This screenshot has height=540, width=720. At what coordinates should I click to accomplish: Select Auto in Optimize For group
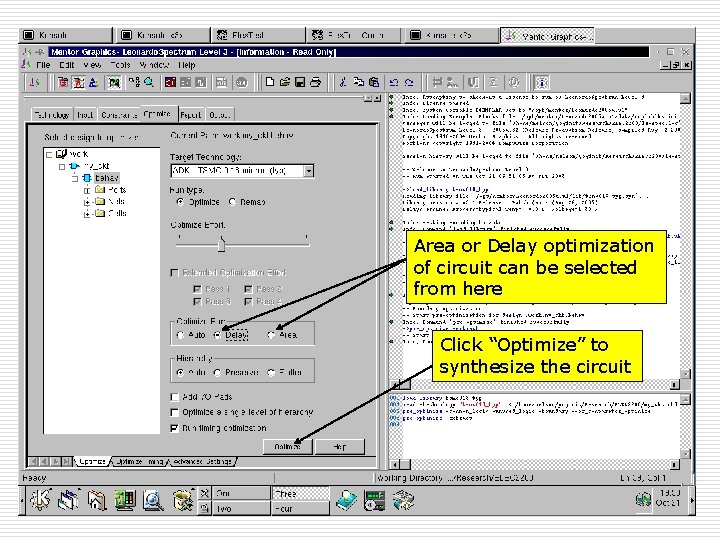point(180,335)
